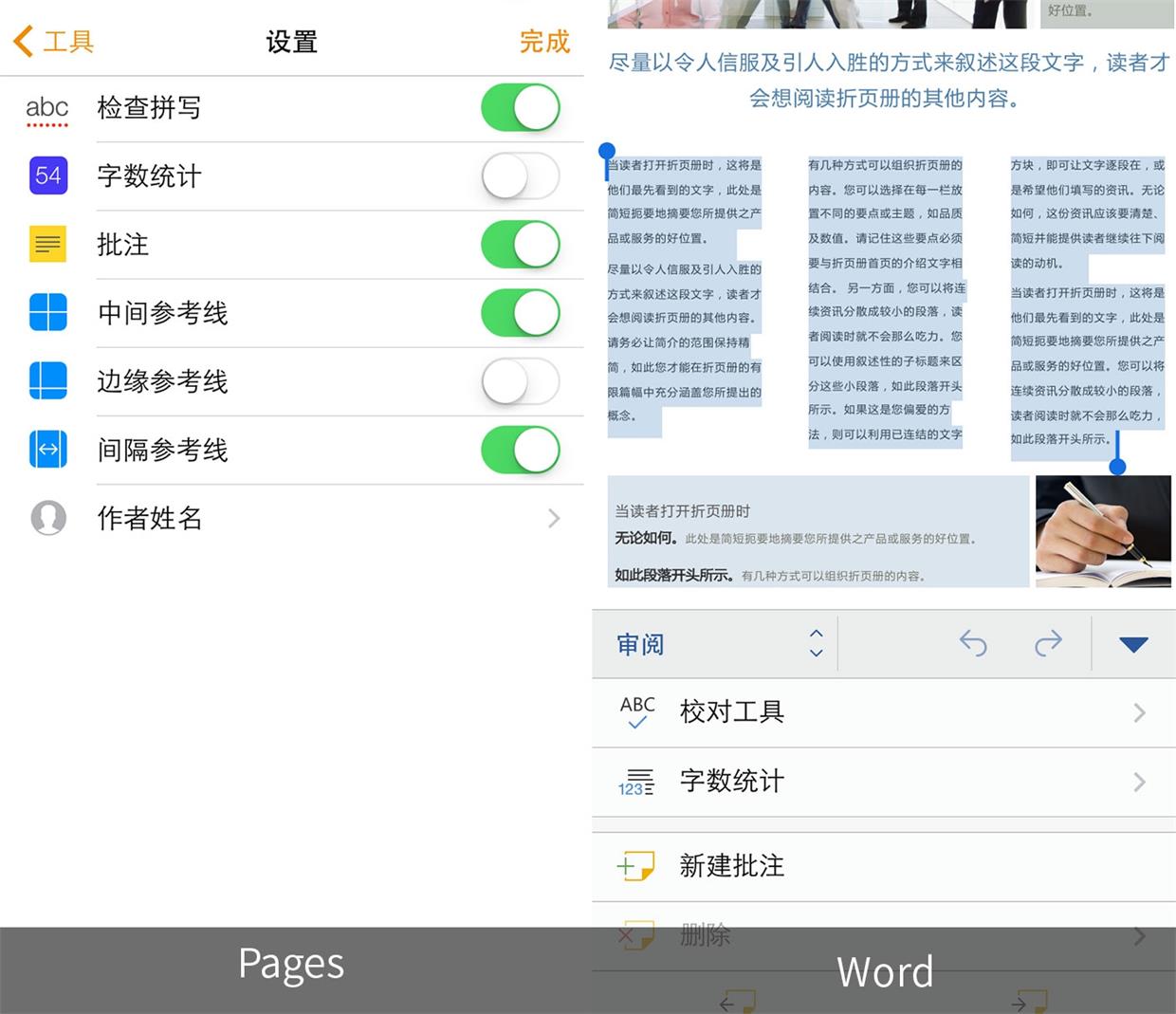Select the 检查拼写 abc spell-check icon
Screen dimensions: 1176x1014
point(47,107)
